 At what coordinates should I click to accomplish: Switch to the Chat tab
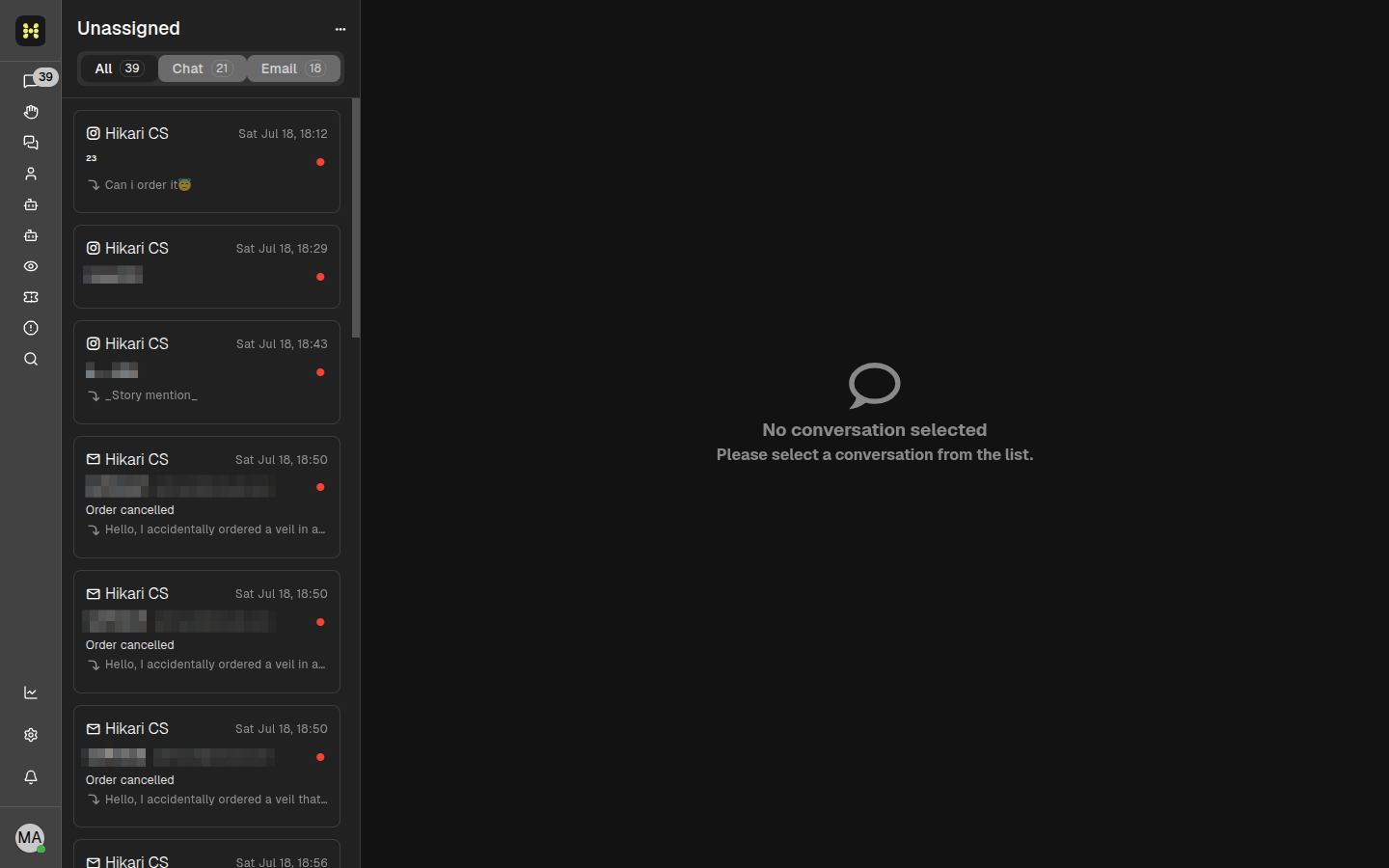click(x=203, y=68)
